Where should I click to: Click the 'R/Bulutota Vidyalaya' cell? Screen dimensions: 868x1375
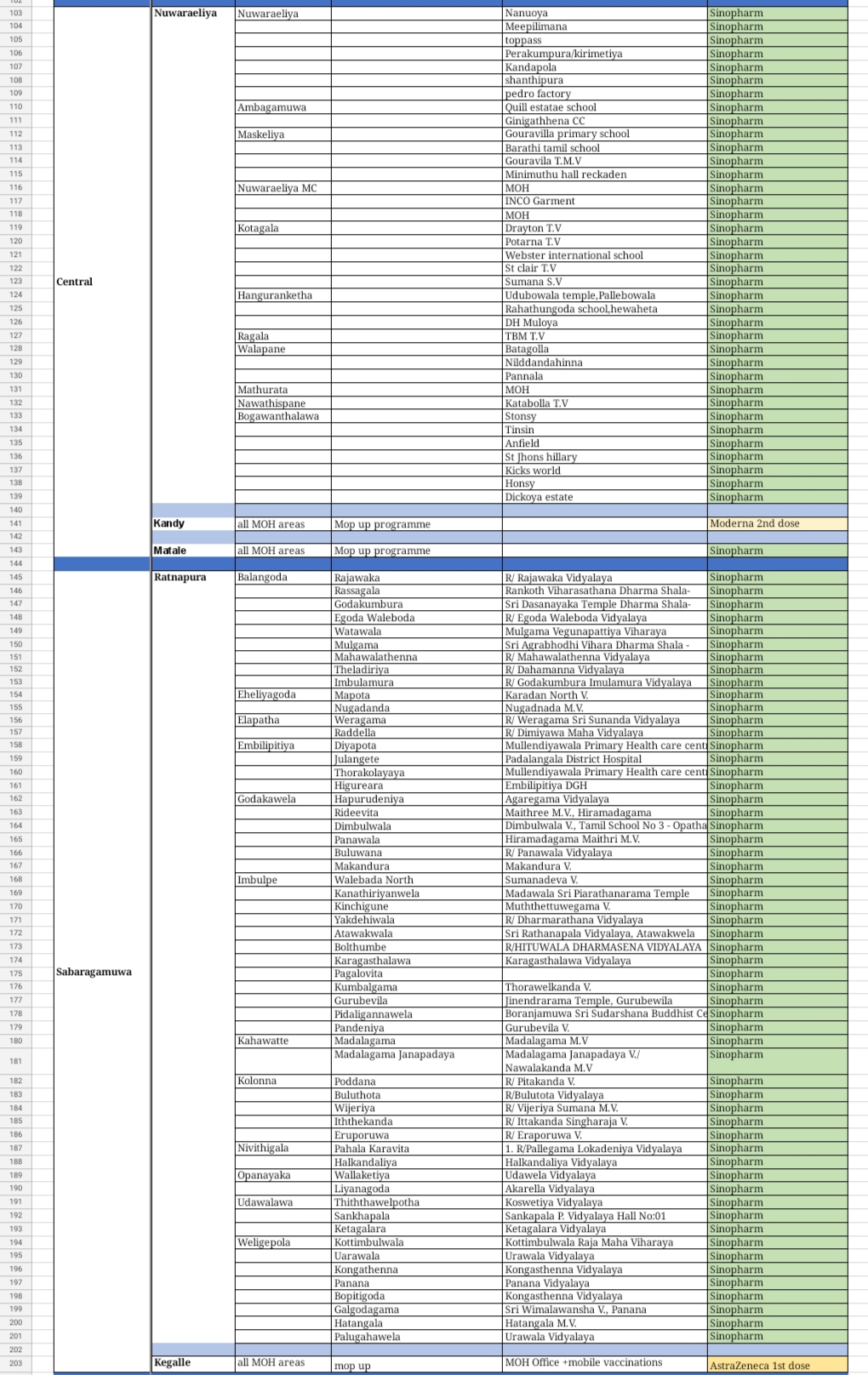point(604,1095)
